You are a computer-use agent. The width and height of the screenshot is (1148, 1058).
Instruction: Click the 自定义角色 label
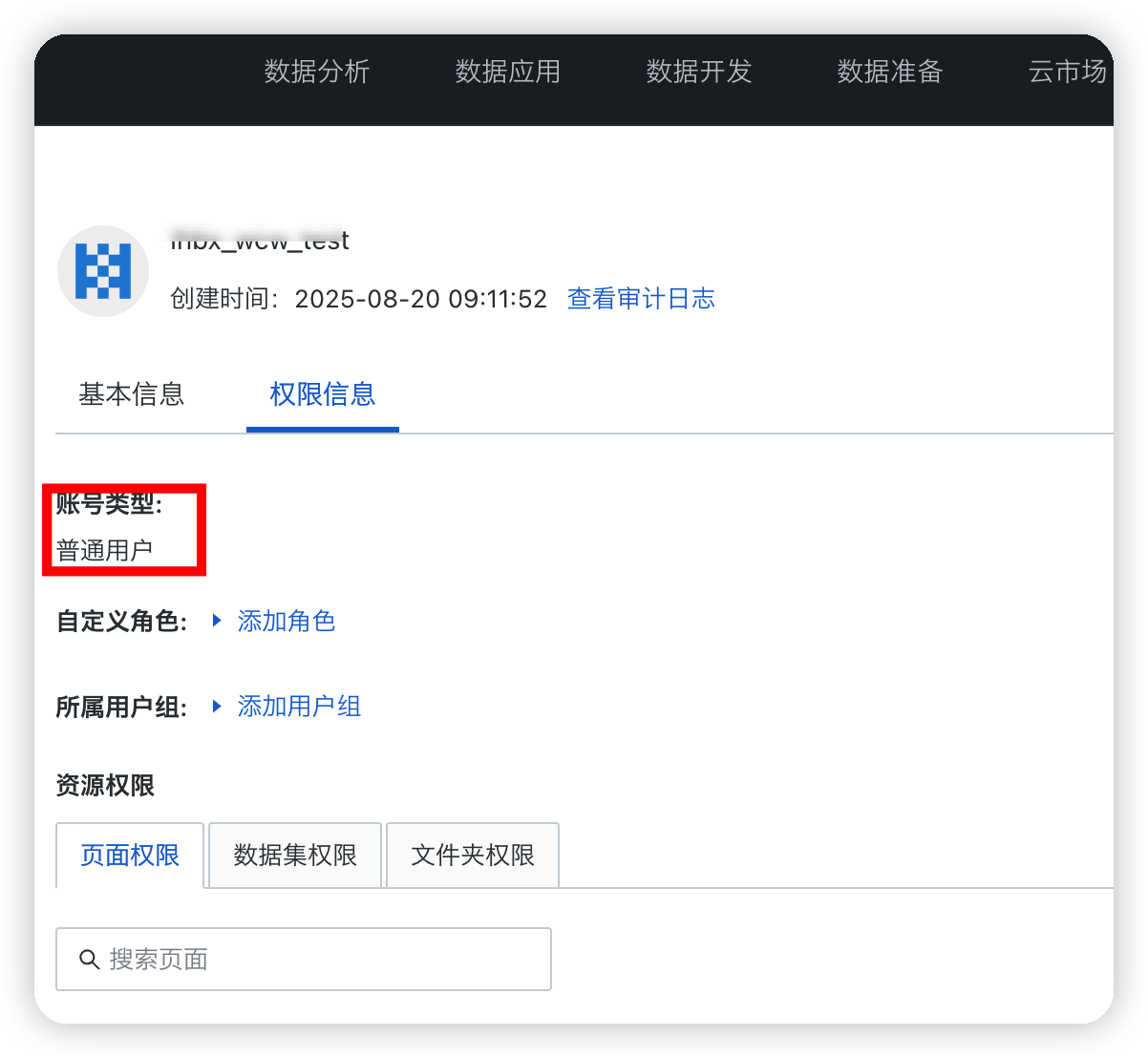coord(121,622)
